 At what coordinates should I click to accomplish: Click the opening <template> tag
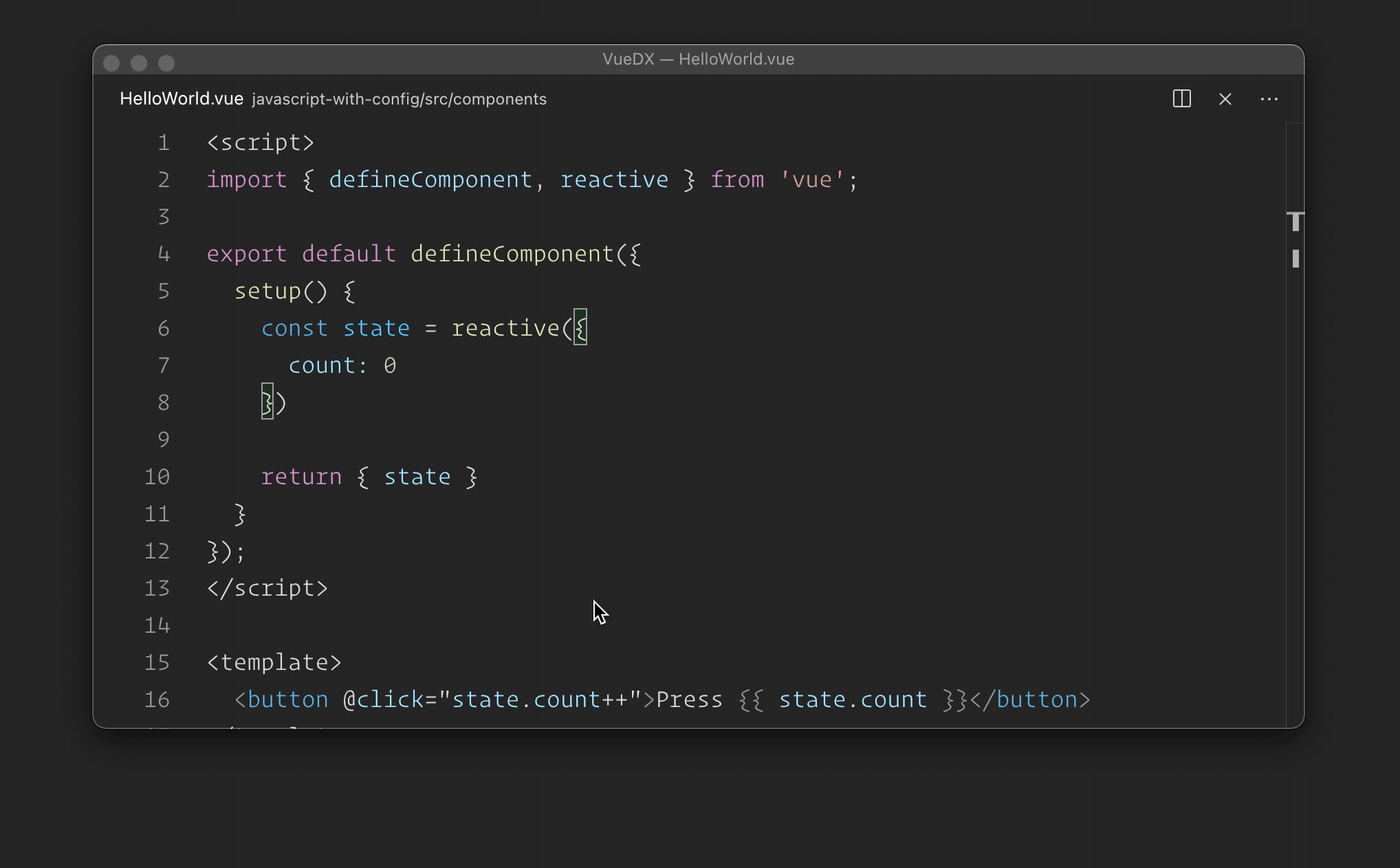click(x=274, y=662)
